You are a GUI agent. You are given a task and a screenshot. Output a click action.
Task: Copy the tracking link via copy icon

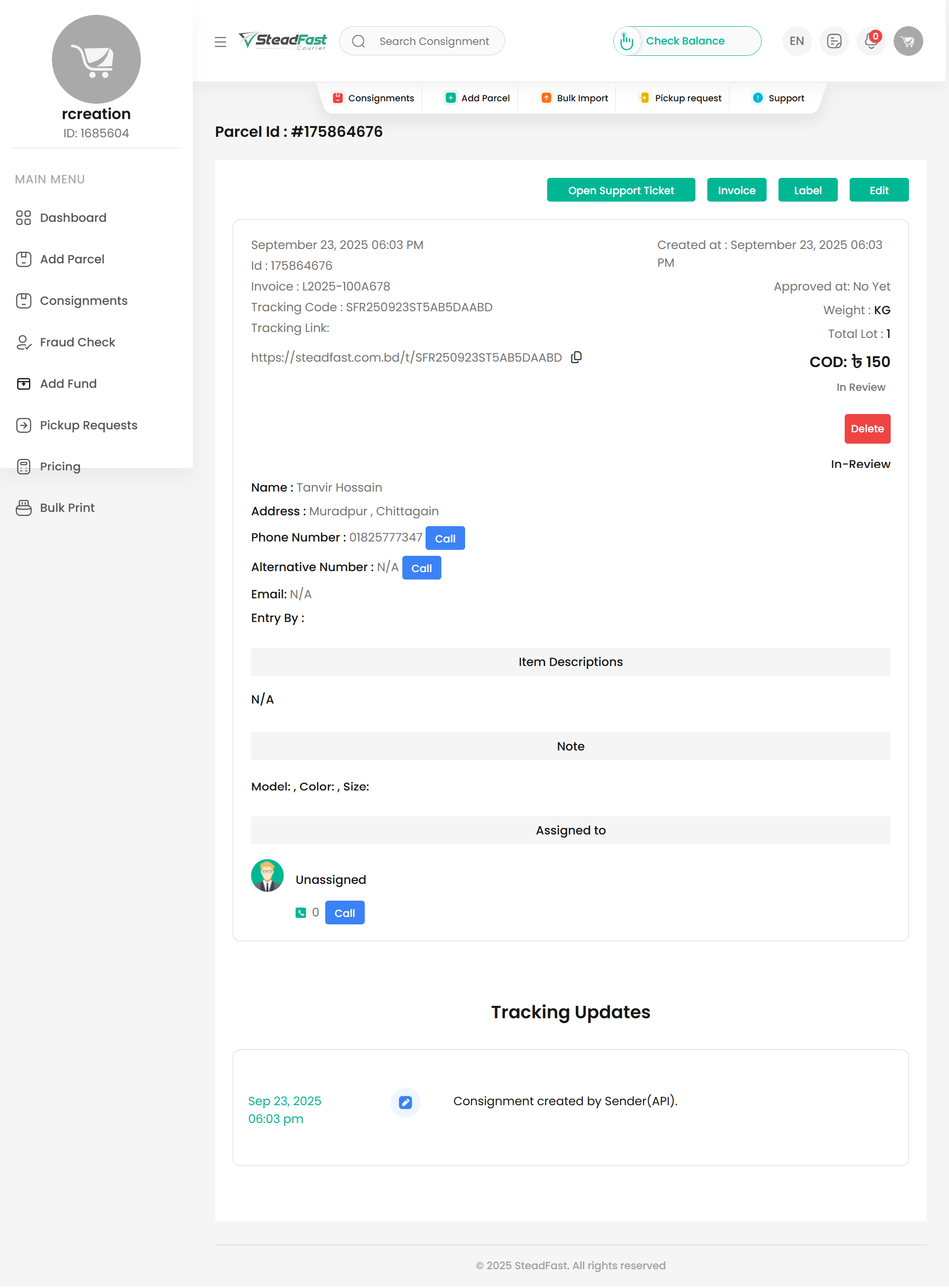576,357
